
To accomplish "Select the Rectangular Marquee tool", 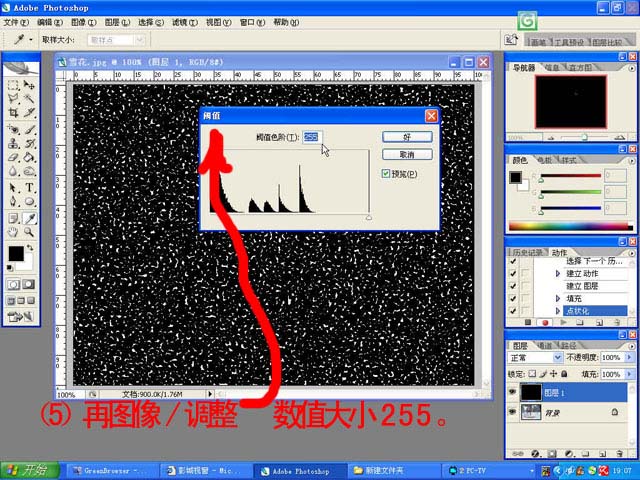I will pos(13,85).
